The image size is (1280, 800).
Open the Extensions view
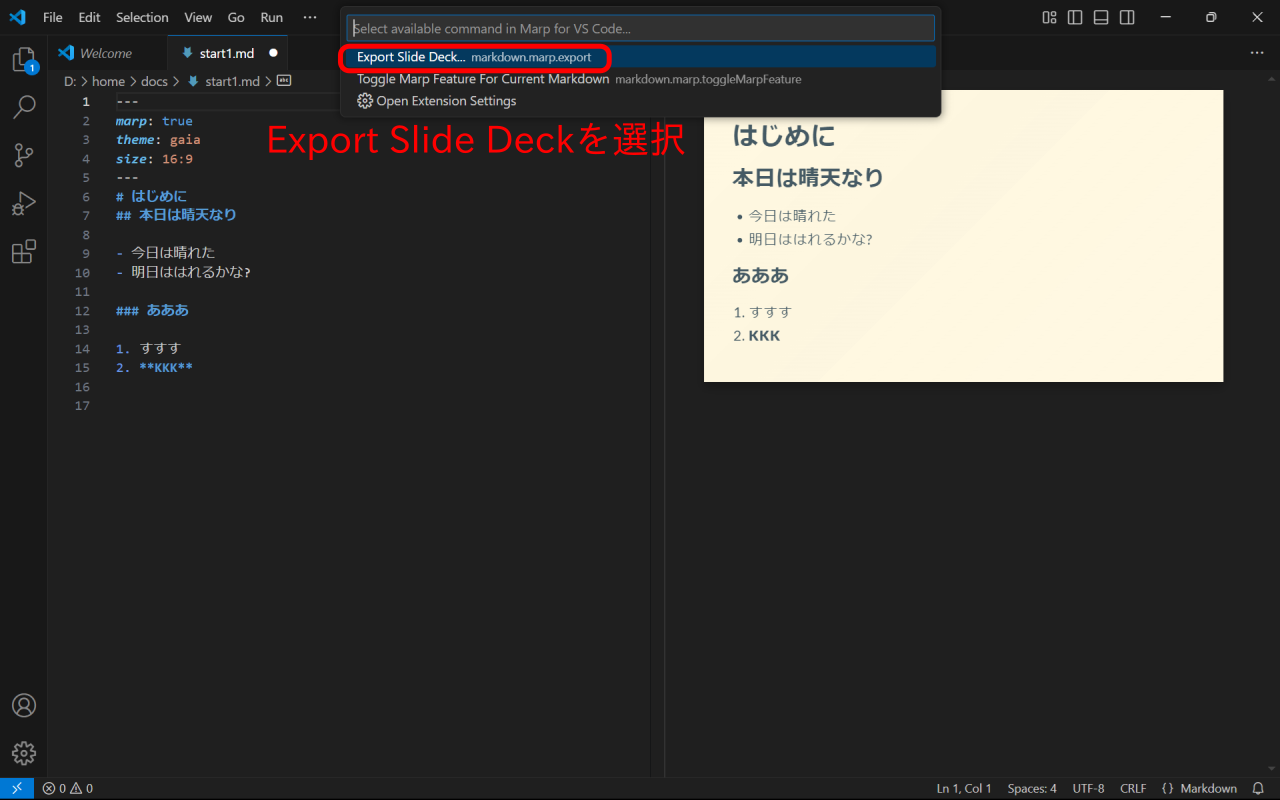24,252
